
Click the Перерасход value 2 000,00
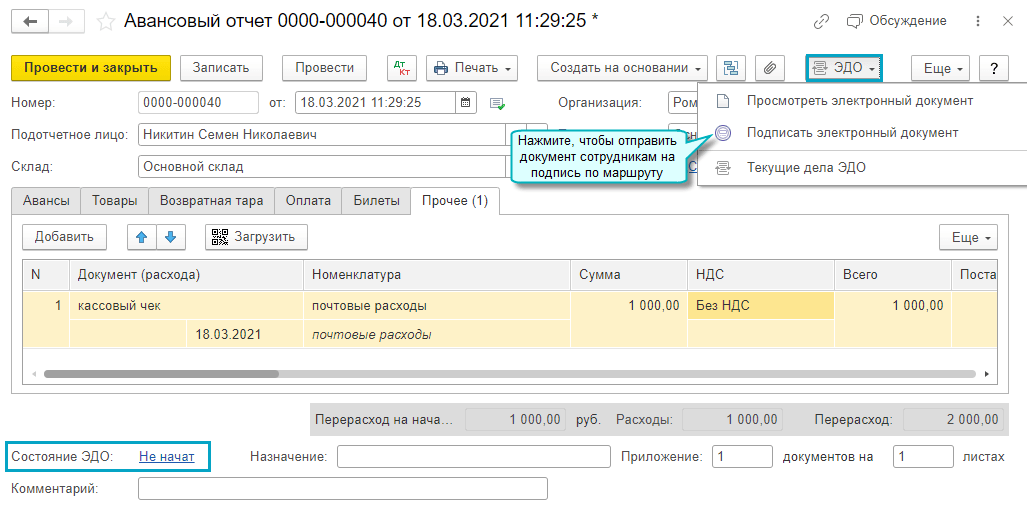[953, 419]
